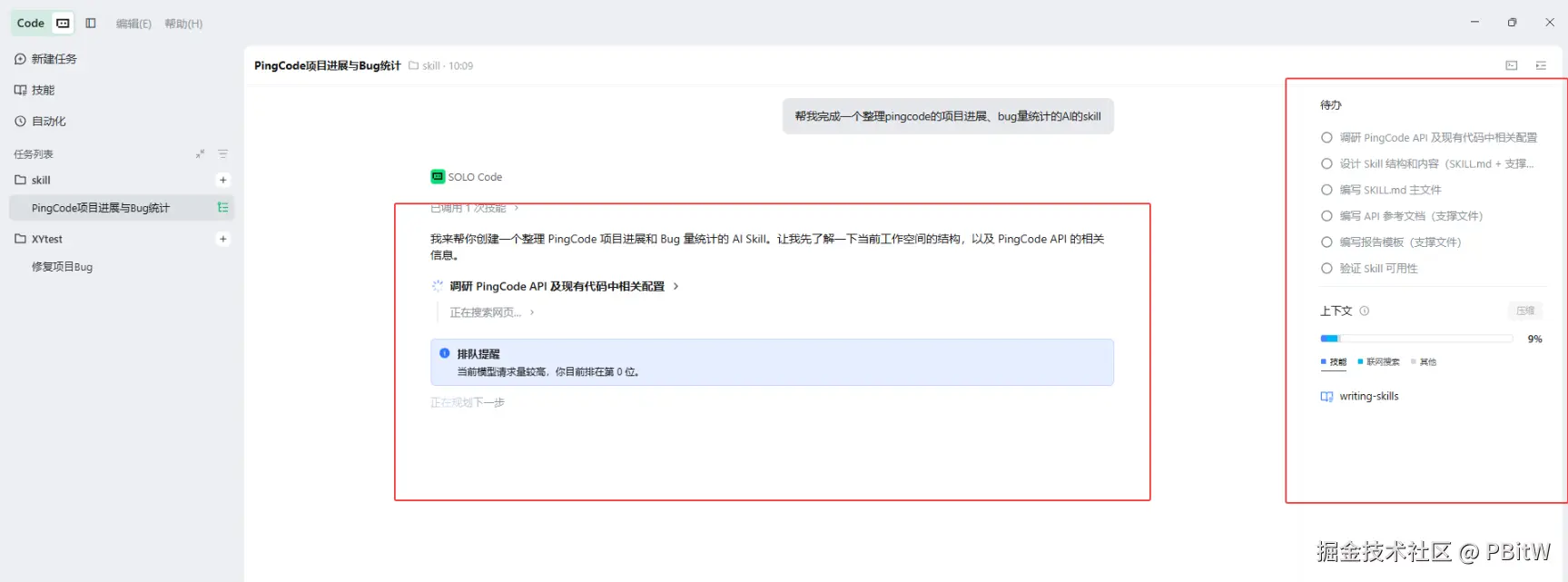This screenshot has height=582, width=1568.
Task: Select the SOLO chat mode icon
Action: (63, 24)
